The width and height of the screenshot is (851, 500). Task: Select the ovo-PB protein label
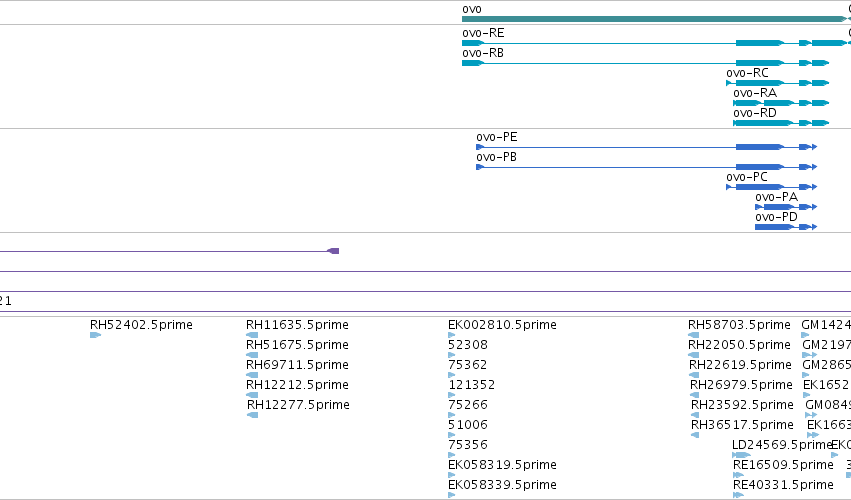[x=497, y=157]
